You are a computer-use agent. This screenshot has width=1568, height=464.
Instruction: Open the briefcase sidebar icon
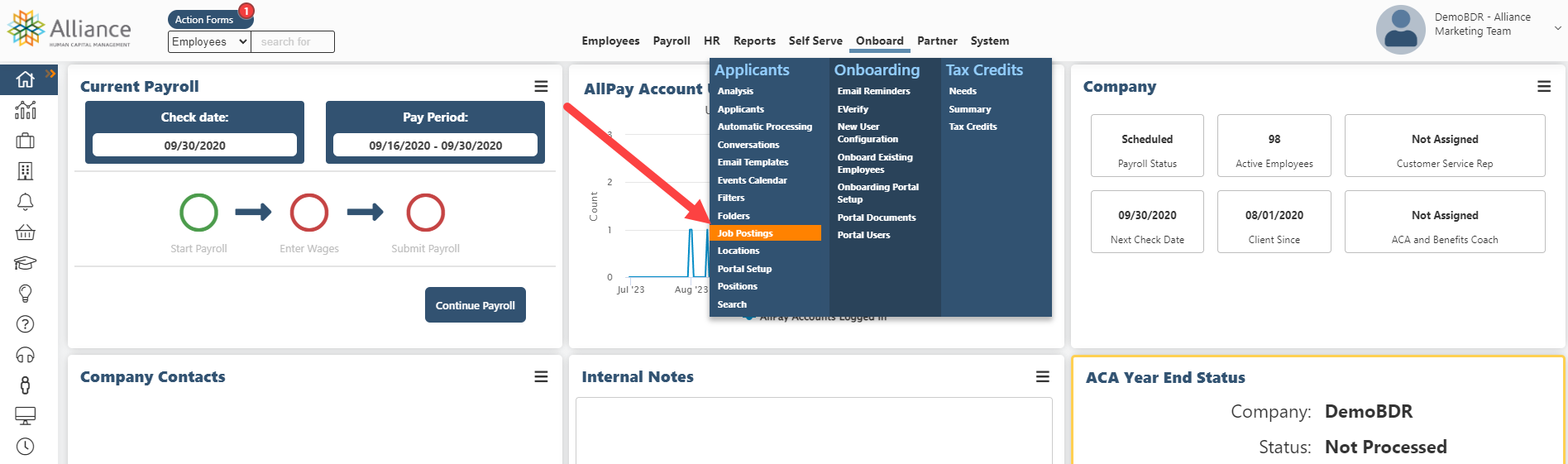[26, 141]
